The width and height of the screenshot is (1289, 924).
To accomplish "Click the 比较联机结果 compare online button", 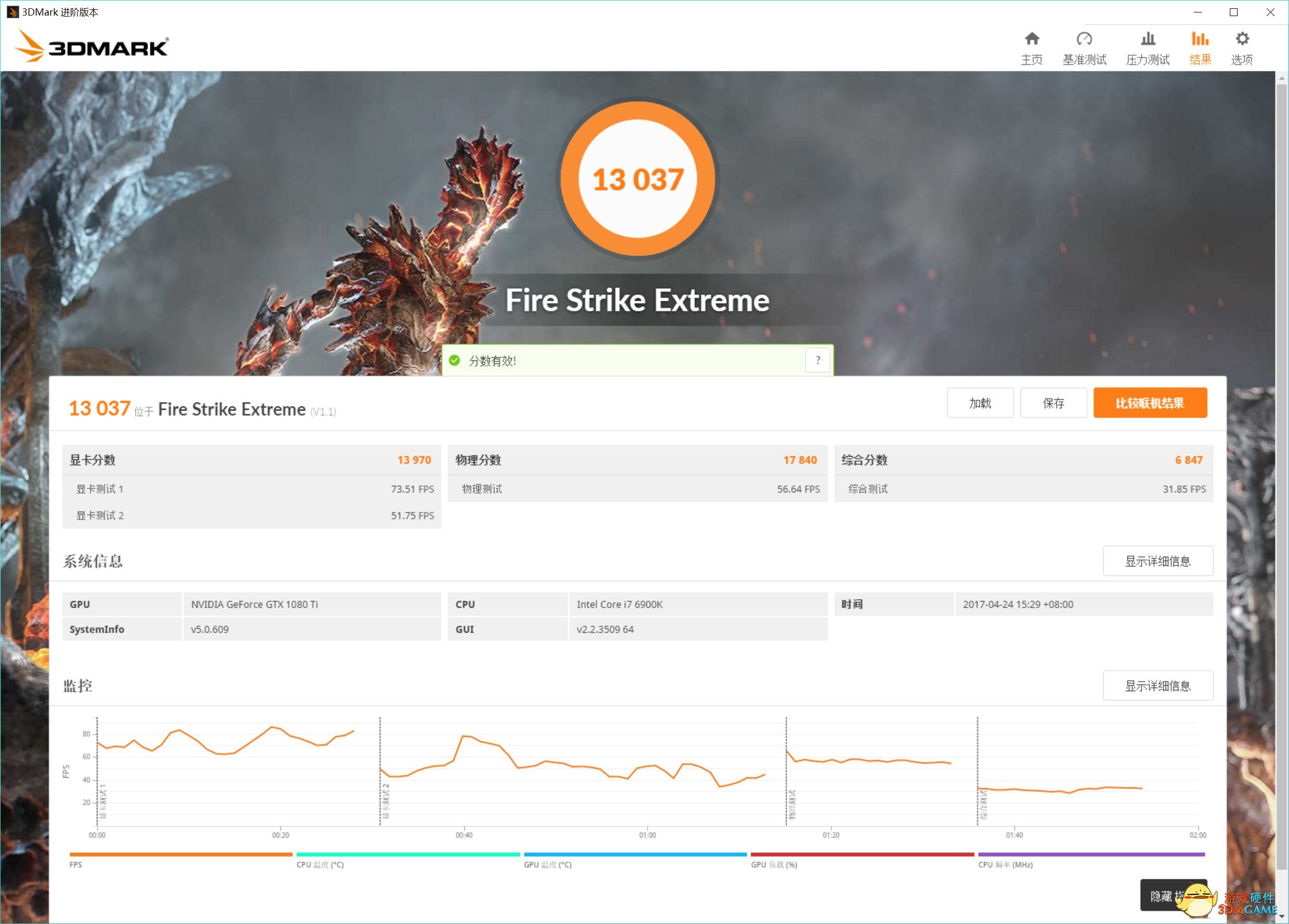I will (1150, 403).
